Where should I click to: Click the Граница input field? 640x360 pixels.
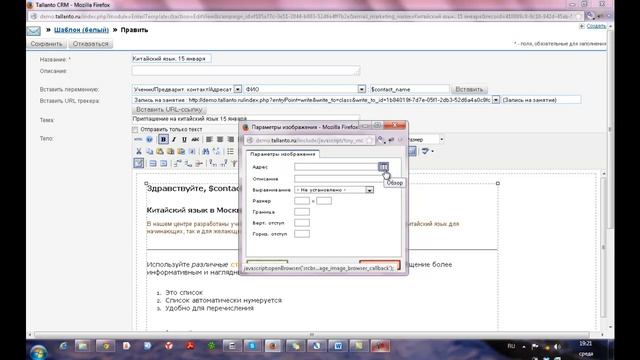point(302,211)
